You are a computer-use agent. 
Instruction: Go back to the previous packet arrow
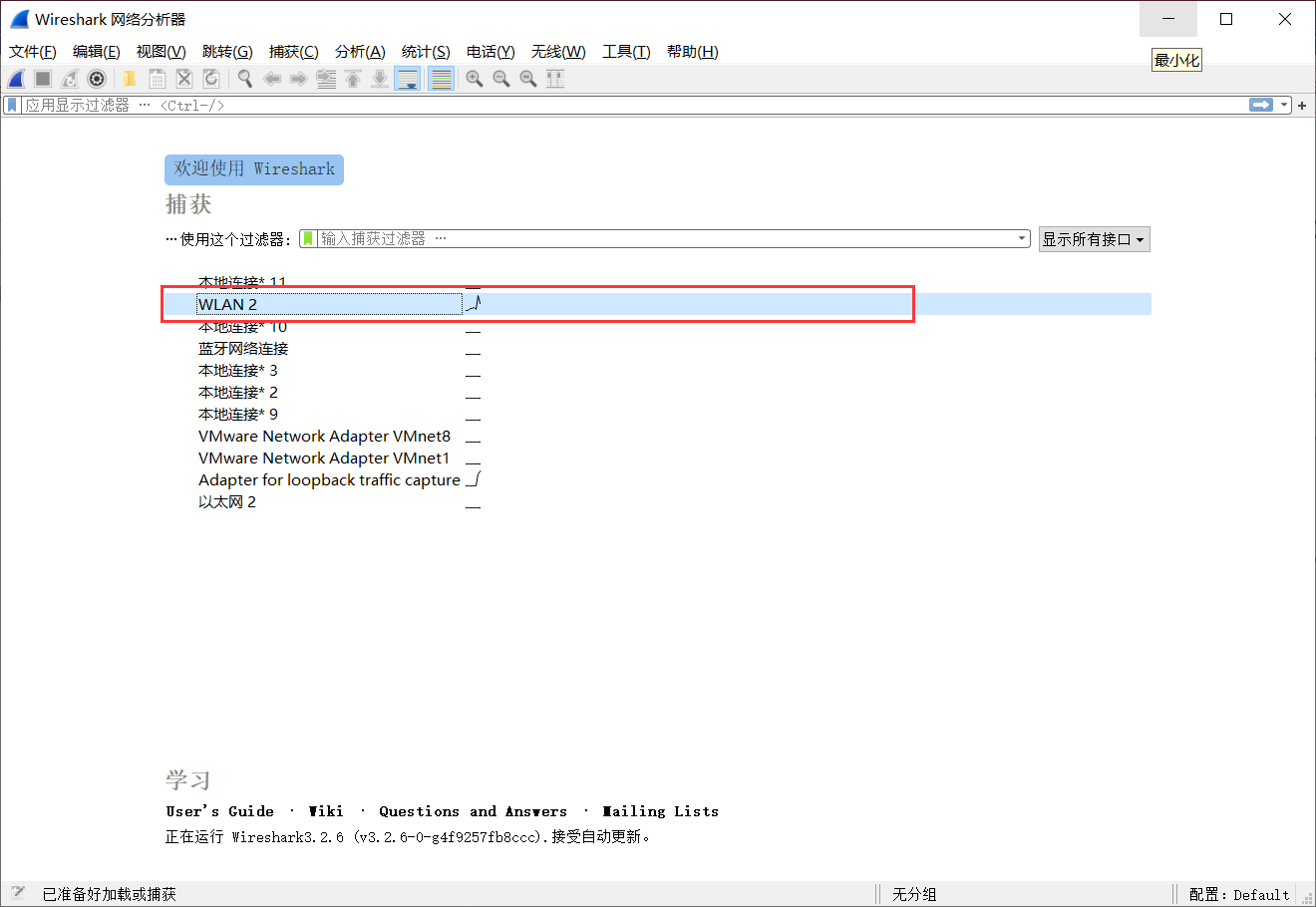[x=271, y=79]
